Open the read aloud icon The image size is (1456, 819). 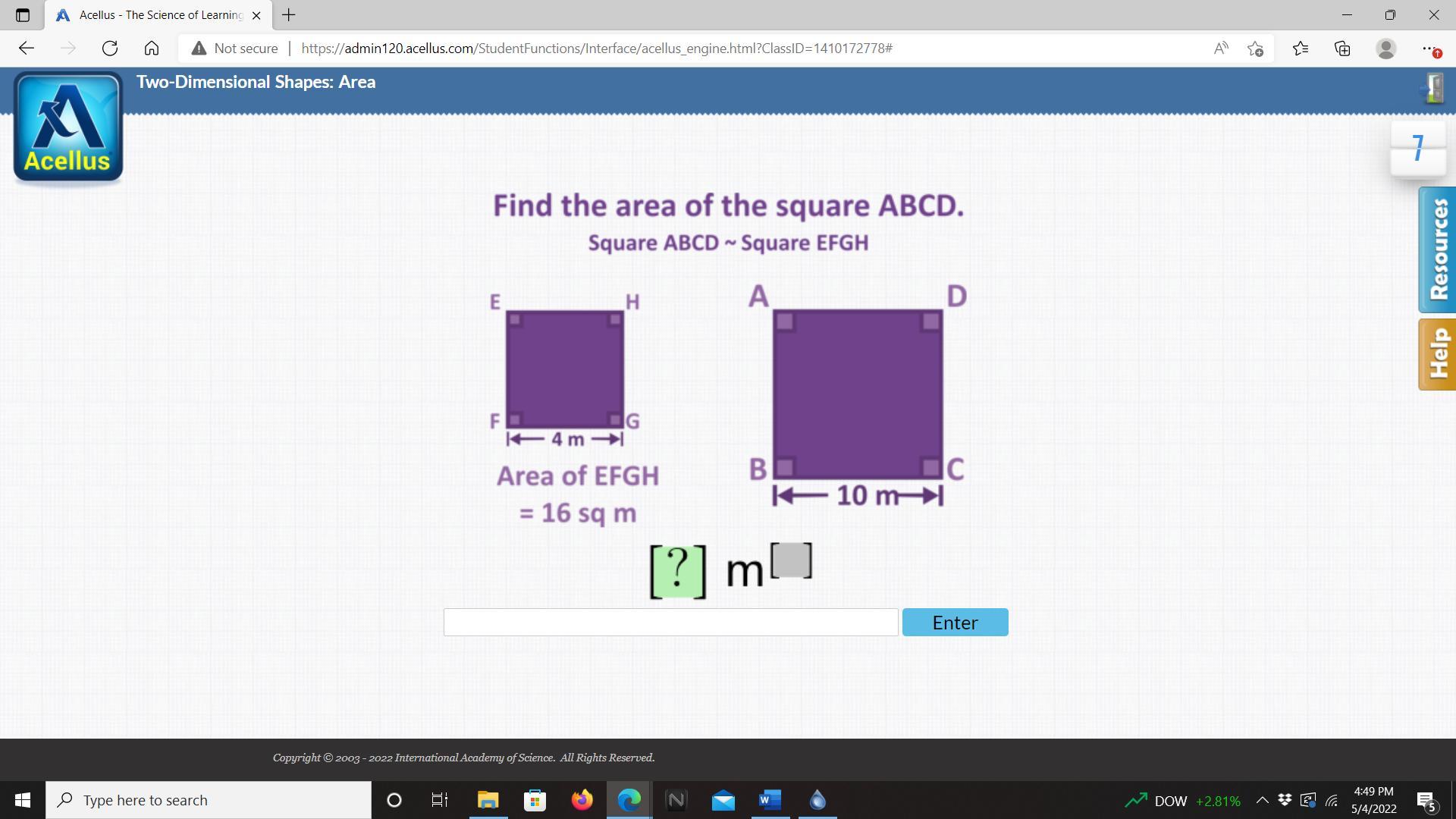(x=1220, y=49)
